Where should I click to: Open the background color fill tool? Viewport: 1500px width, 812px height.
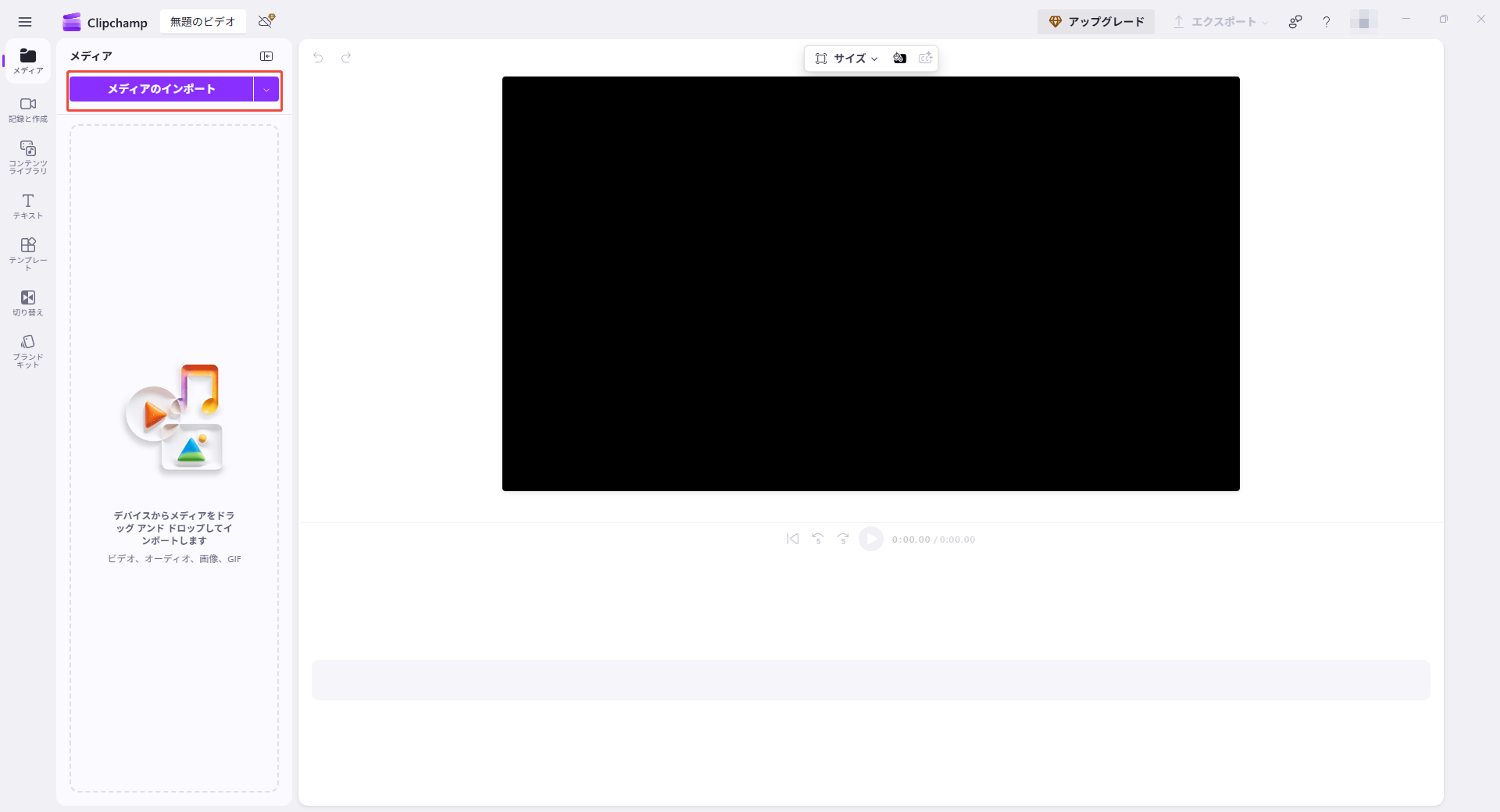pyautogui.click(x=899, y=58)
